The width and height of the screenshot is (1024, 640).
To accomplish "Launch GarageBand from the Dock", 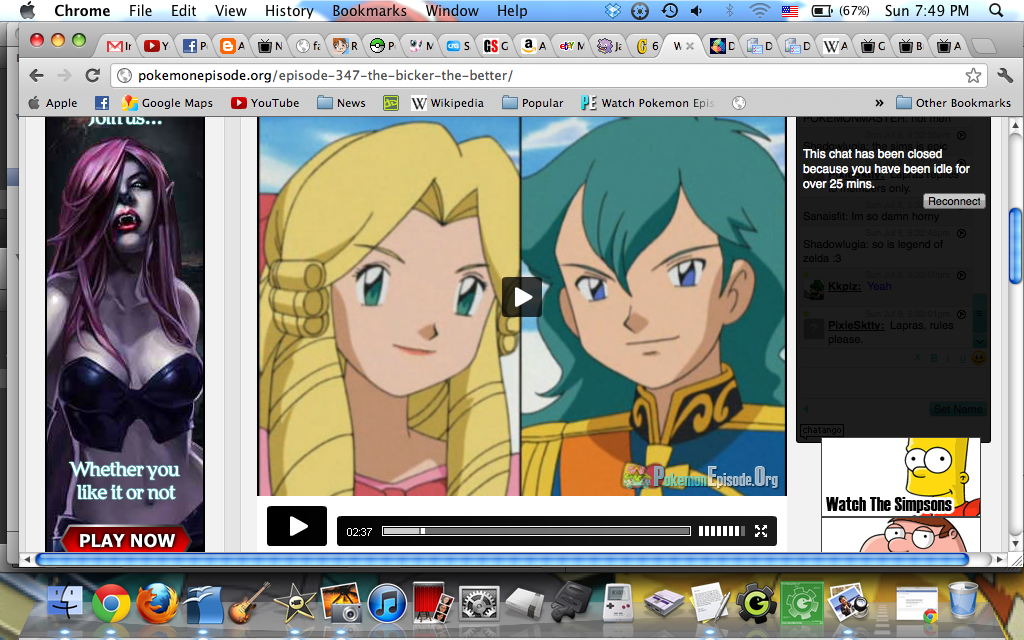I will coord(249,601).
